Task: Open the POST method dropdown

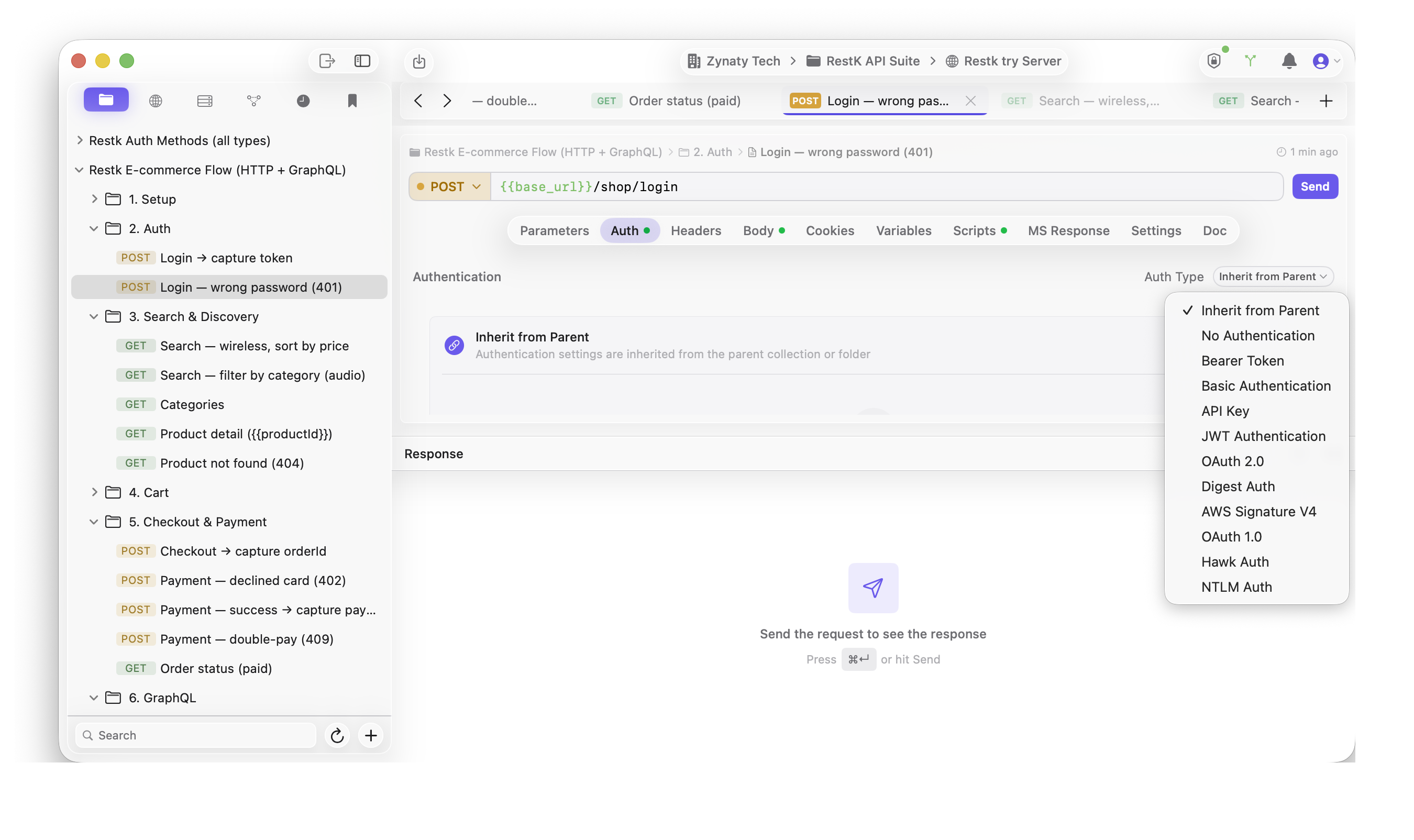Action: (449, 186)
